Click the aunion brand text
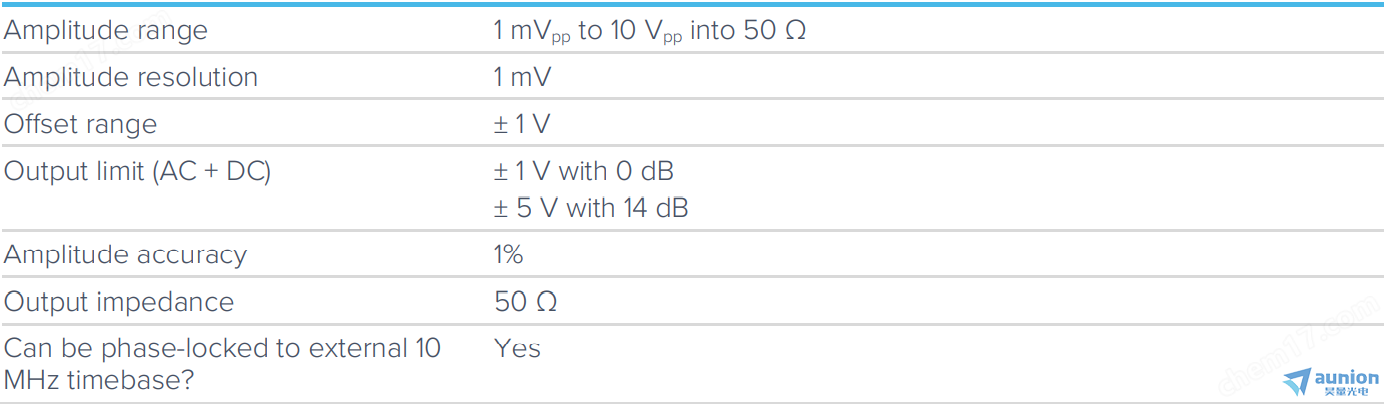This screenshot has height=407, width=1391. pos(1346,377)
